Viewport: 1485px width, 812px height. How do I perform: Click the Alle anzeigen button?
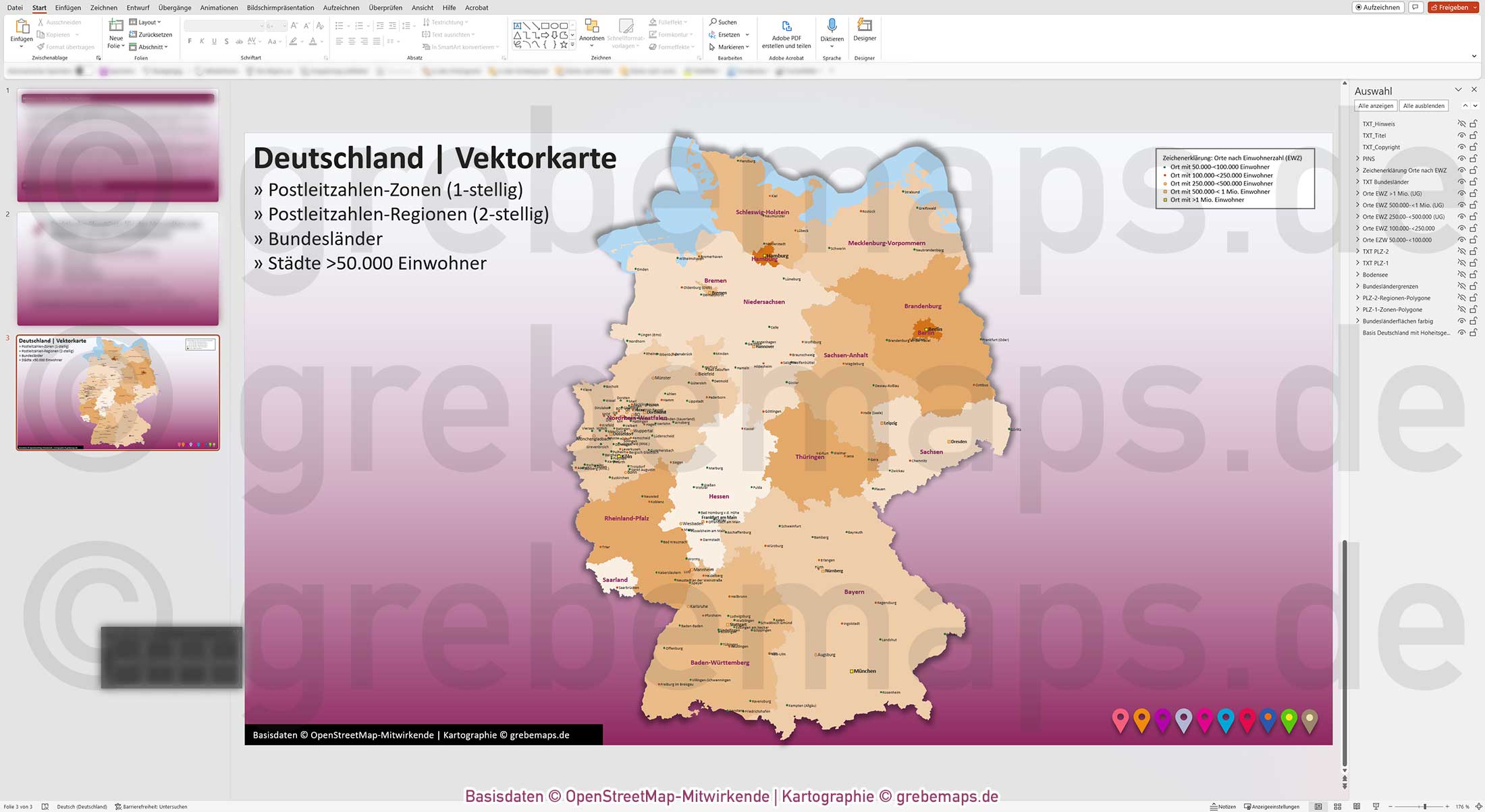1376,105
